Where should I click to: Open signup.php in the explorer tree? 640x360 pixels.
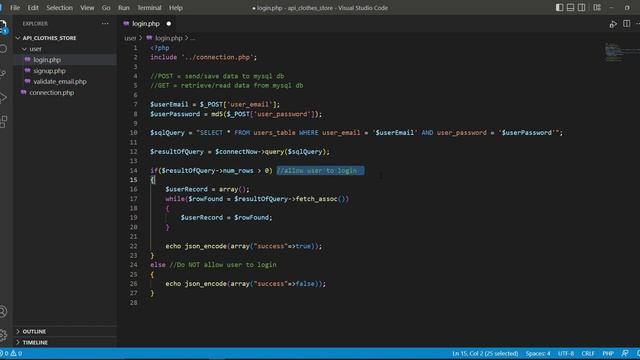[x=49, y=71]
